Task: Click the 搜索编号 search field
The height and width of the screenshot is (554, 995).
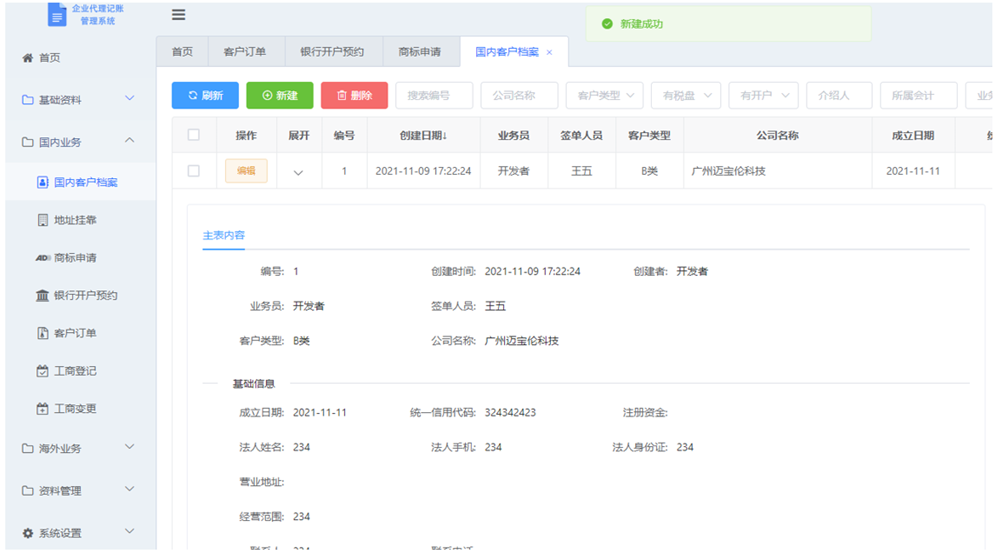Action: [x=434, y=96]
